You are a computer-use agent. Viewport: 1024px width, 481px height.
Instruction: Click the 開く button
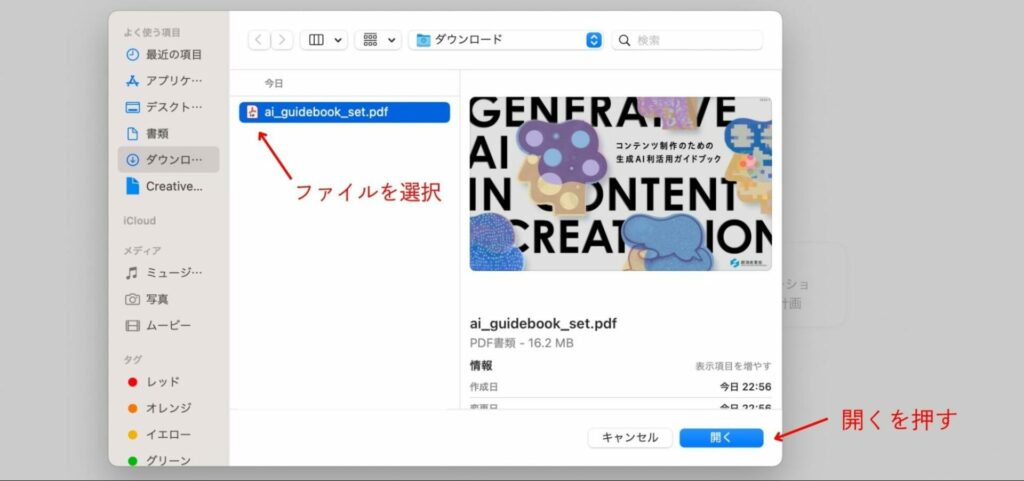click(x=721, y=438)
